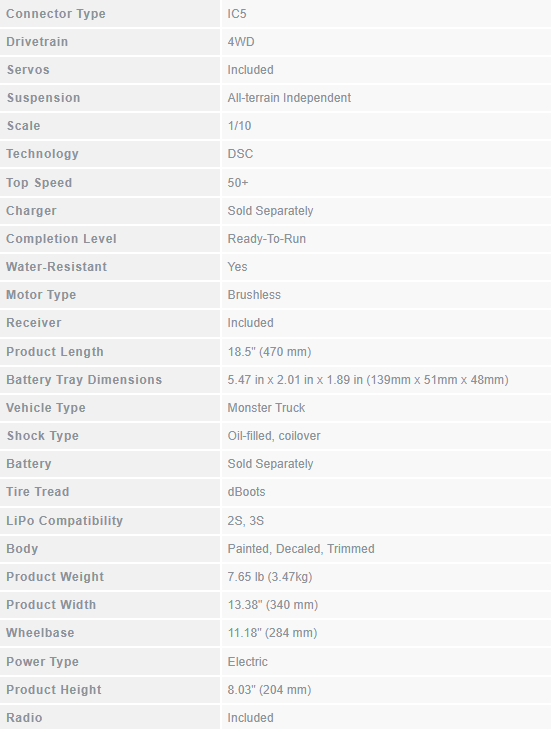
Task: Click the DSC technology value
Action: 240,154
